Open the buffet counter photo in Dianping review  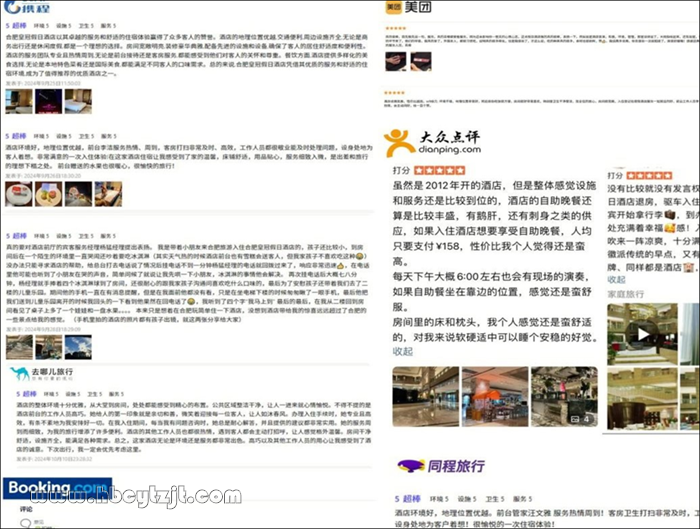(x=495, y=397)
